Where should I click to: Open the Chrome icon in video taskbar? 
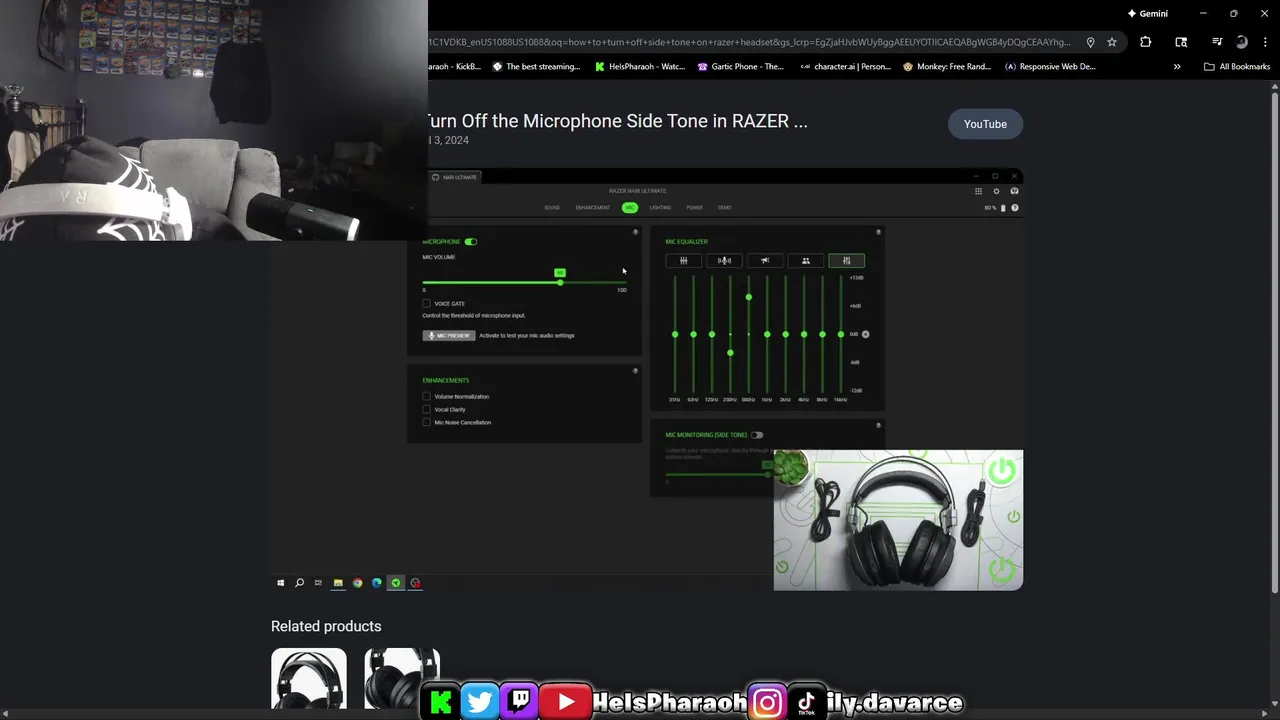pyautogui.click(x=357, y=583)
